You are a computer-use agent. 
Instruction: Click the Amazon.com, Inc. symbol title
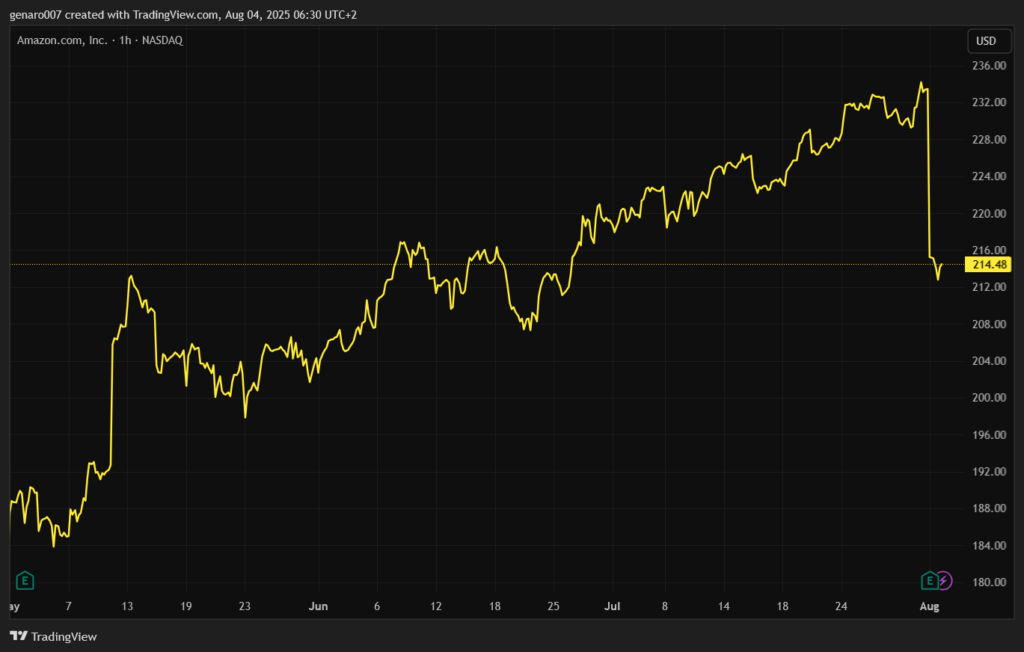coord(62,40)
